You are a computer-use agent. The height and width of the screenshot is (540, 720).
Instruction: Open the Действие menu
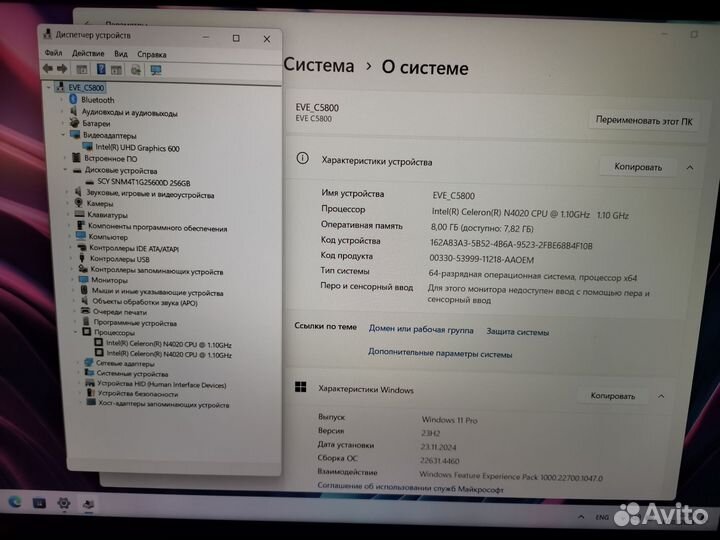click(88, 53)
